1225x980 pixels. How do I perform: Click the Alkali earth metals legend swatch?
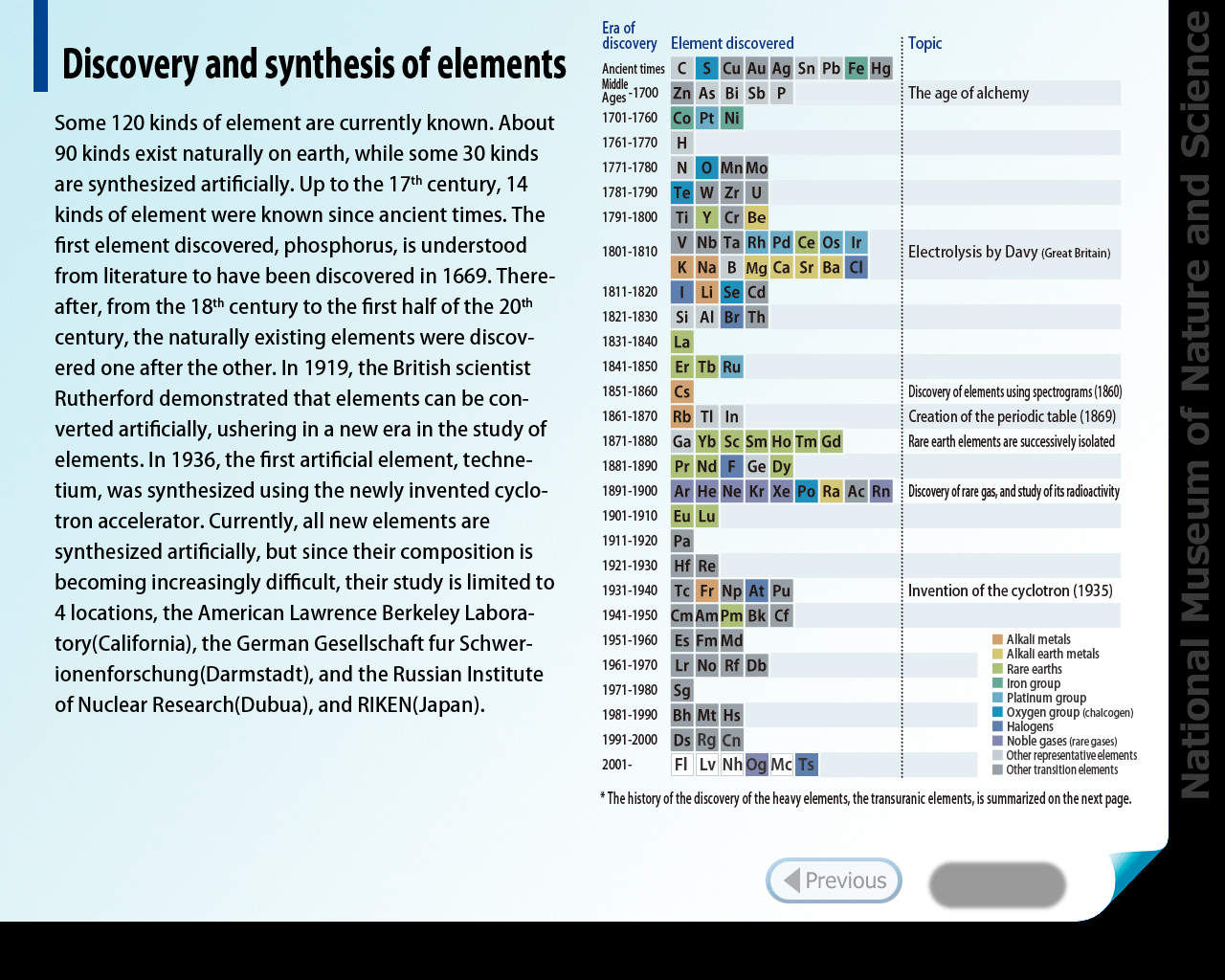tap(998, 654)
